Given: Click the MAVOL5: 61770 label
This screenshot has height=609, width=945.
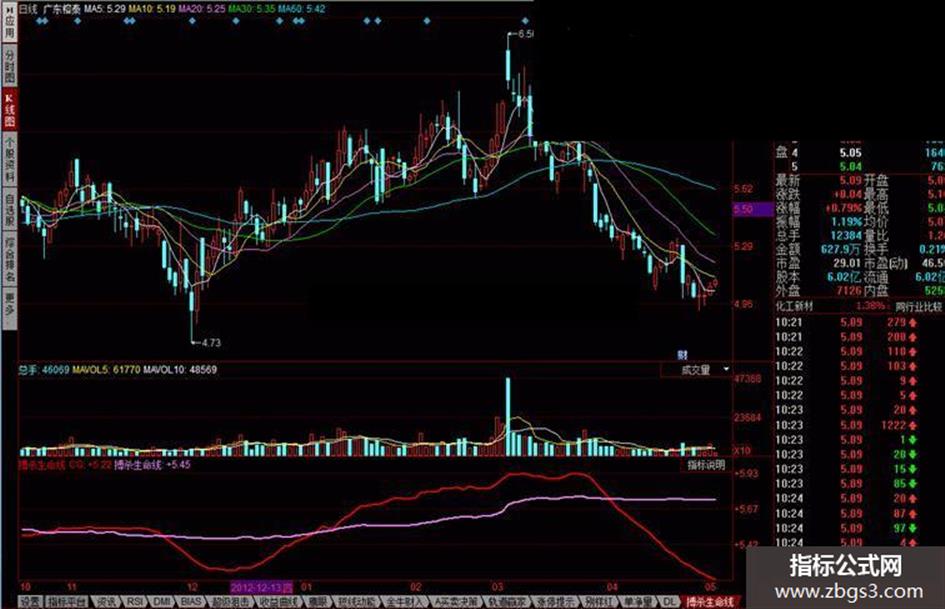Looking at the screenshot, I should click(x=106, y=370).
